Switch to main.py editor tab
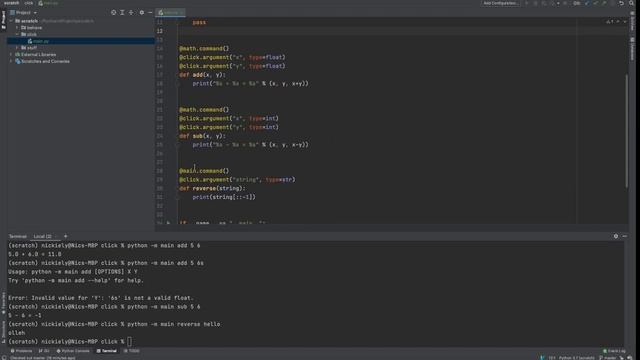This screenshot has height=360, width=640. 171,13
